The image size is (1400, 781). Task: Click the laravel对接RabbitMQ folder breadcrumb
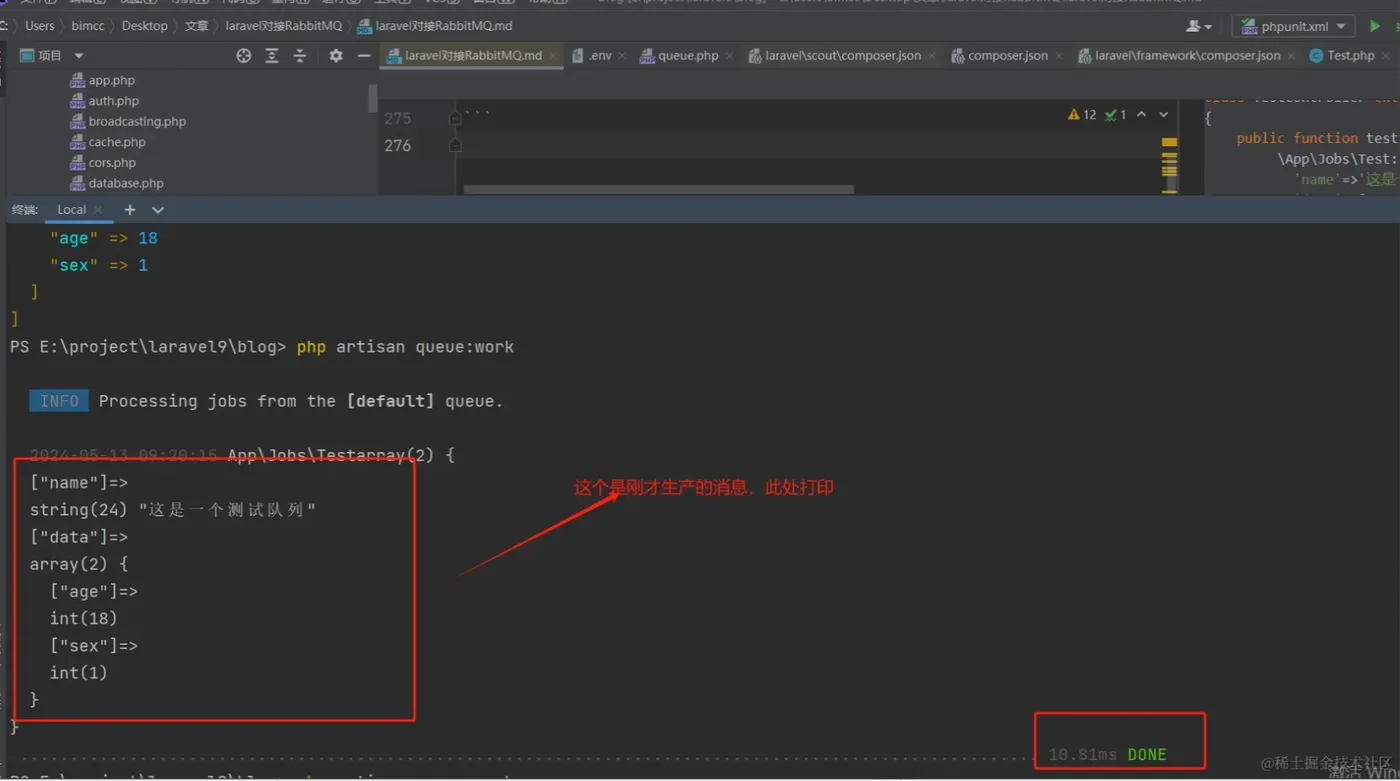click(284, 26)
